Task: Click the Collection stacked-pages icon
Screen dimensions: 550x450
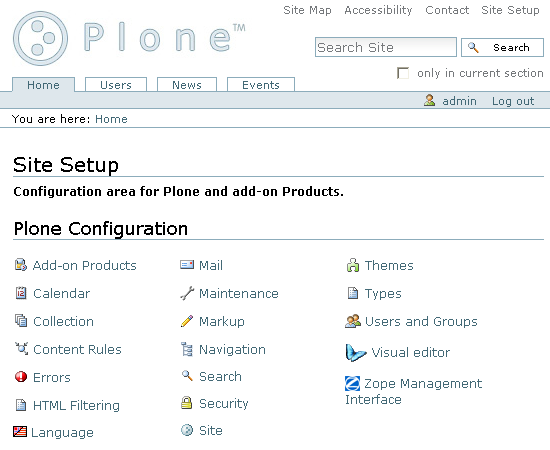Action: (x=21, y=321)
